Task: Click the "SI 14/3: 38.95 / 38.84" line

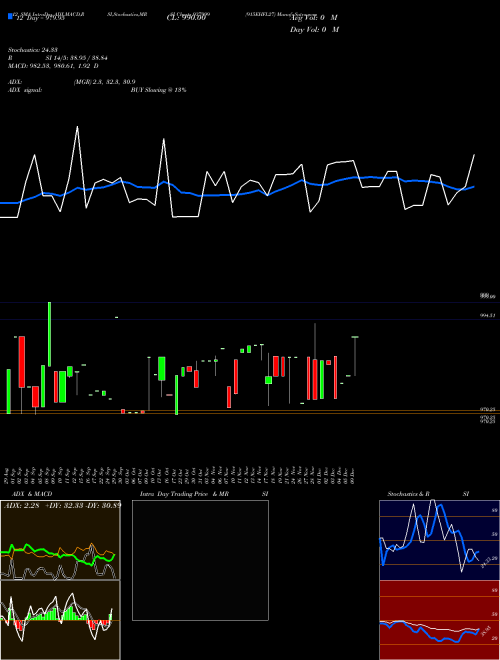Action: tap(77, 58)
